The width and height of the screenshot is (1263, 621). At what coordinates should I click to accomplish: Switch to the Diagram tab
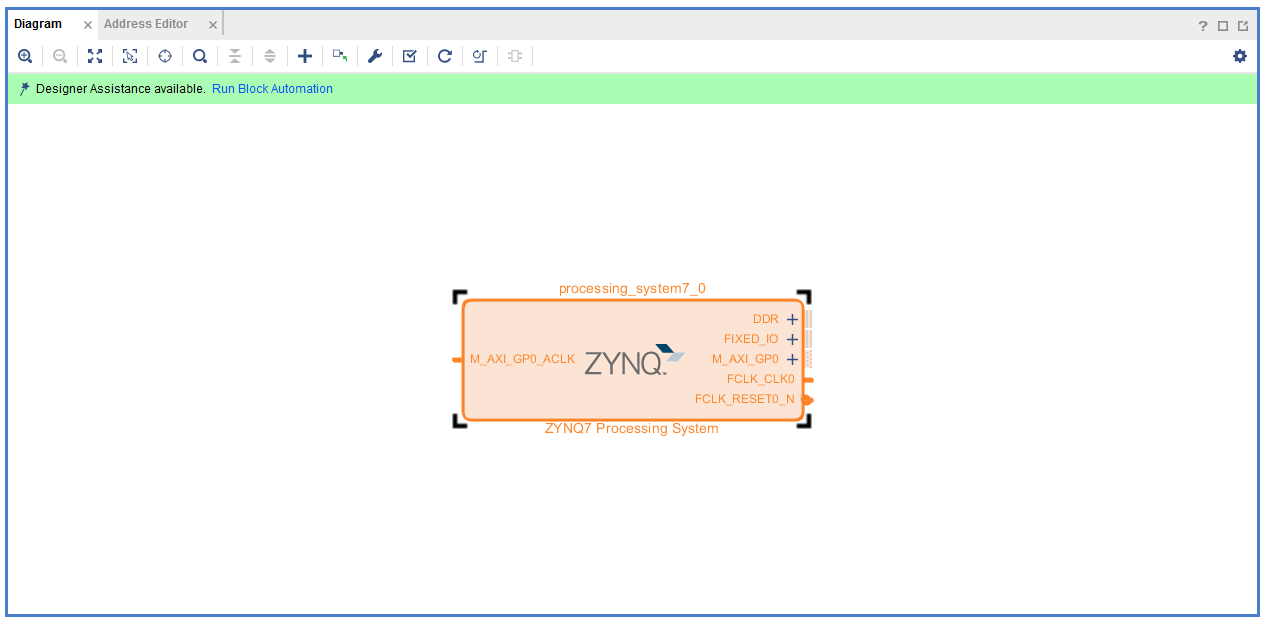(x=38, y=24)
